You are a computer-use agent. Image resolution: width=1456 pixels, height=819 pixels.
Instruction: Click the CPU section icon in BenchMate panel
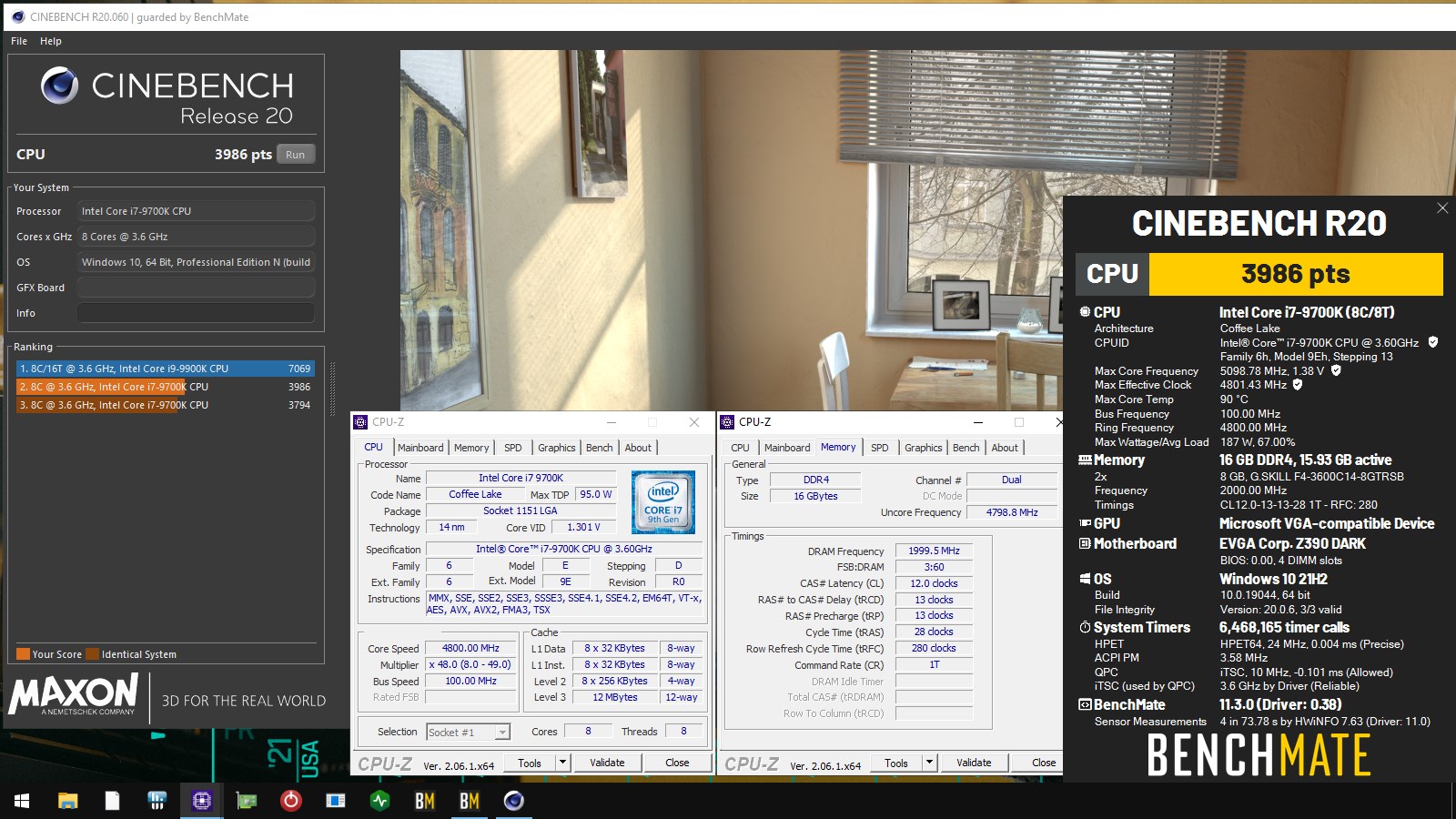click(1085, 312)
